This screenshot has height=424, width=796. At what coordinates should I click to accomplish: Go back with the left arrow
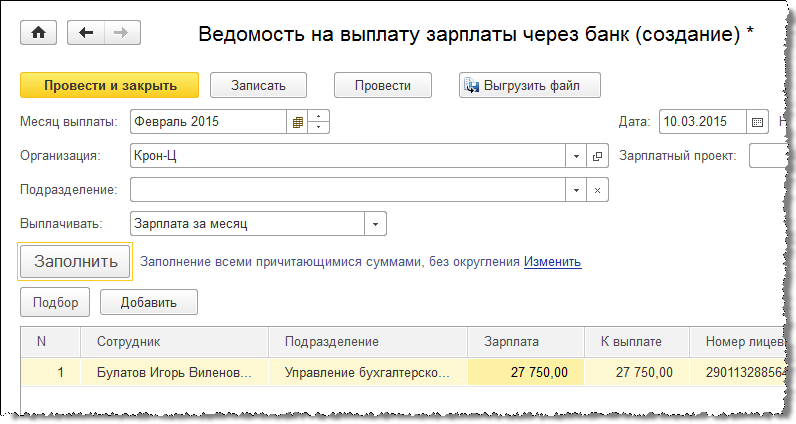(86, 33)
